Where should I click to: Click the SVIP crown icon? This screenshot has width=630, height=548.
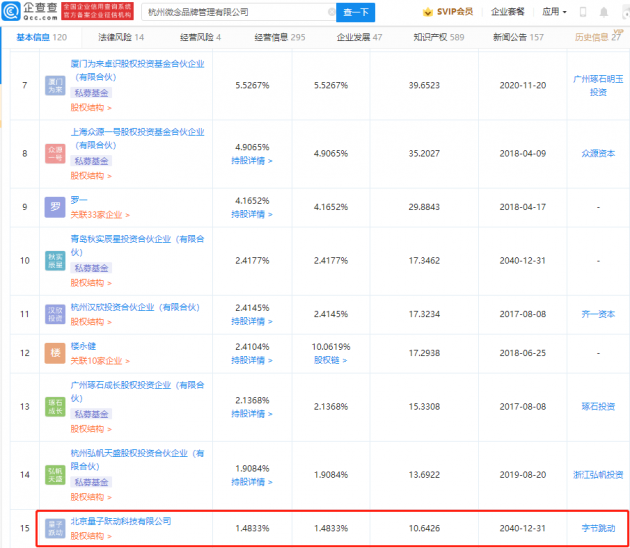pos(428,12)
